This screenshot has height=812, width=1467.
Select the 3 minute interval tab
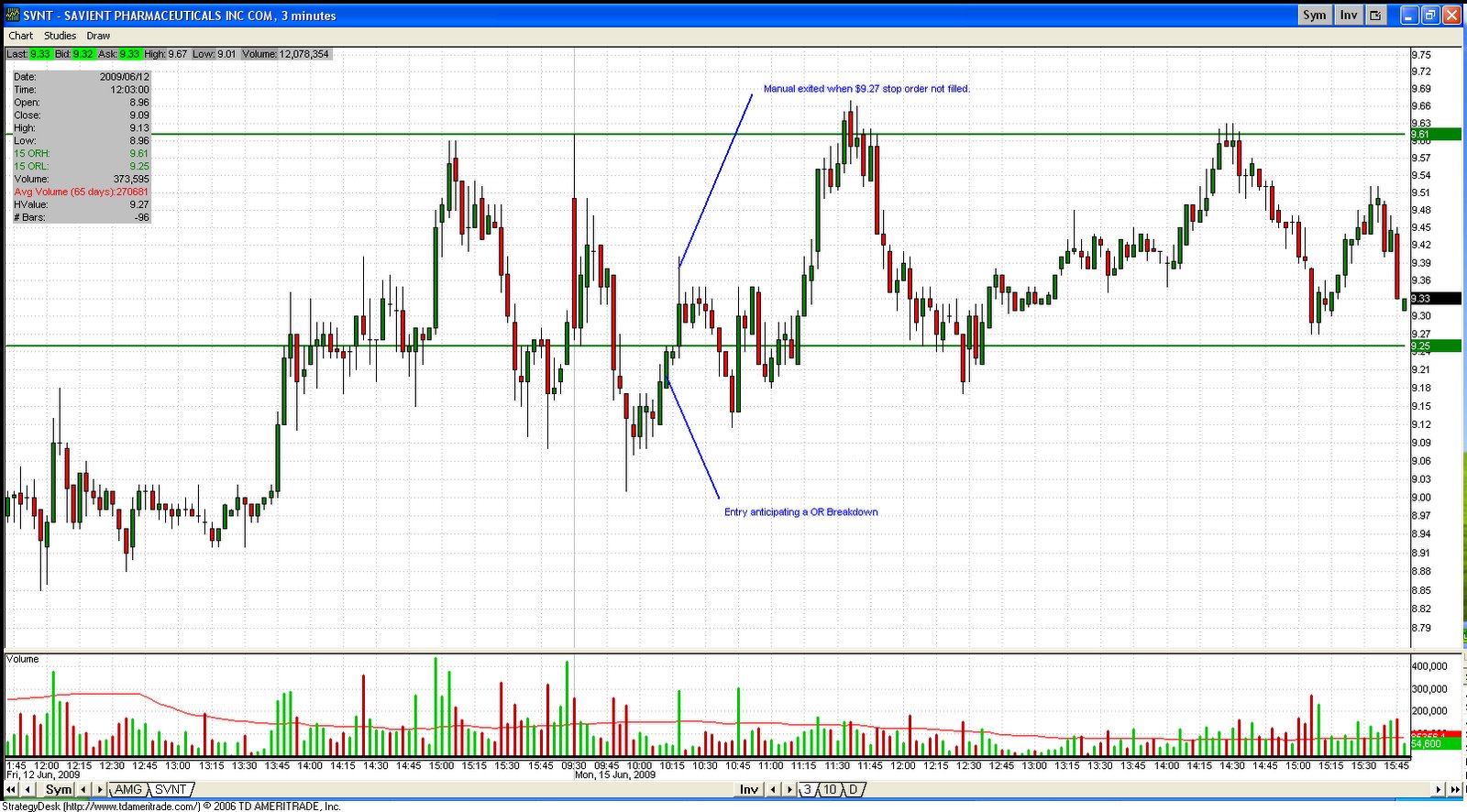808,789
